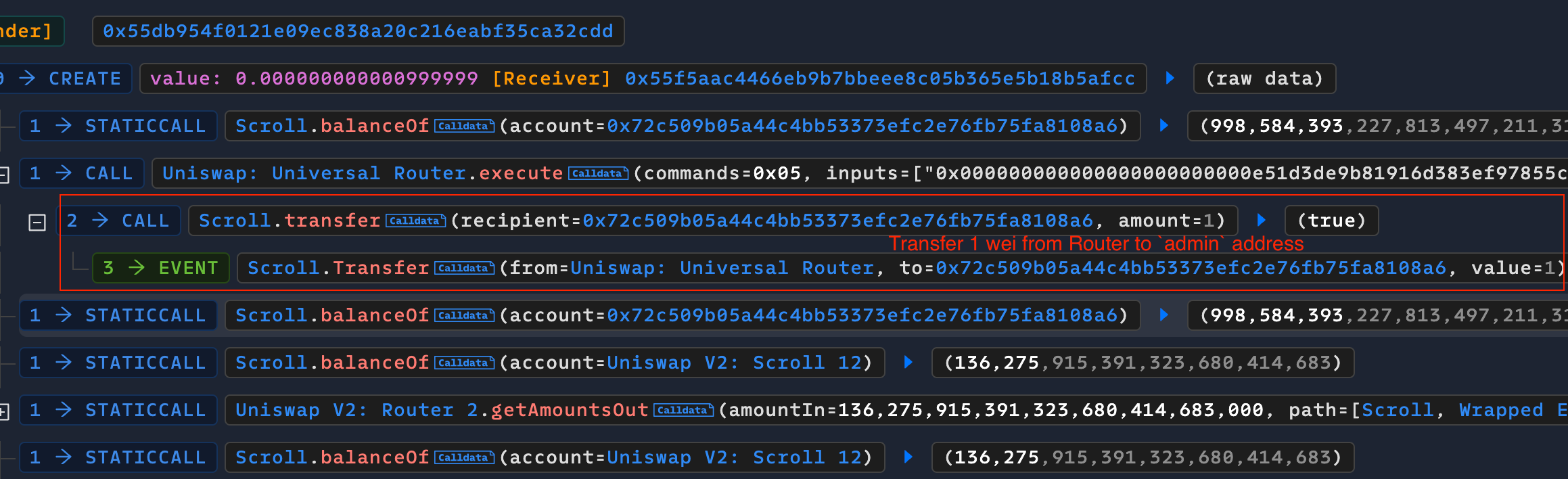Expand the triangle after amount=1 in Scroll.transfer row
This screenshot has width=1568, height=479.
[x=1262, y=220]
